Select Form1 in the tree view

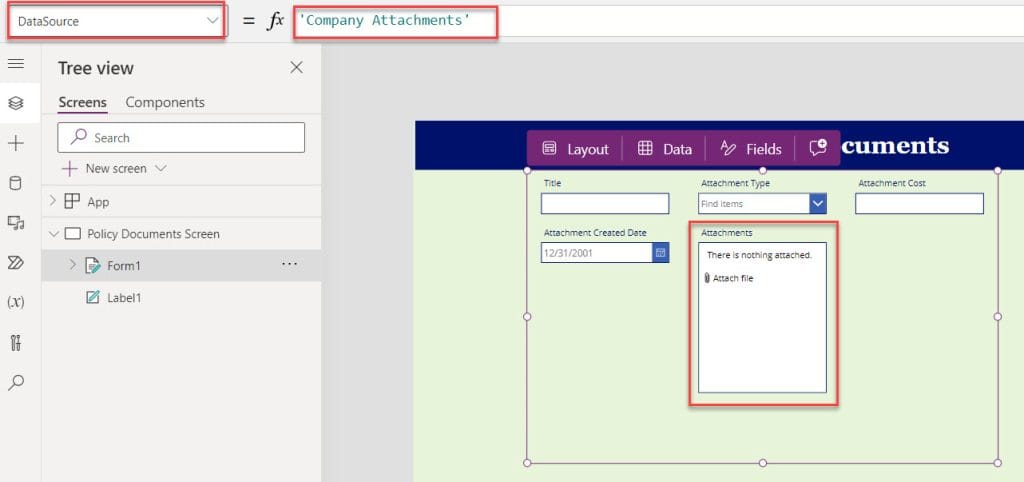[124, 266]
